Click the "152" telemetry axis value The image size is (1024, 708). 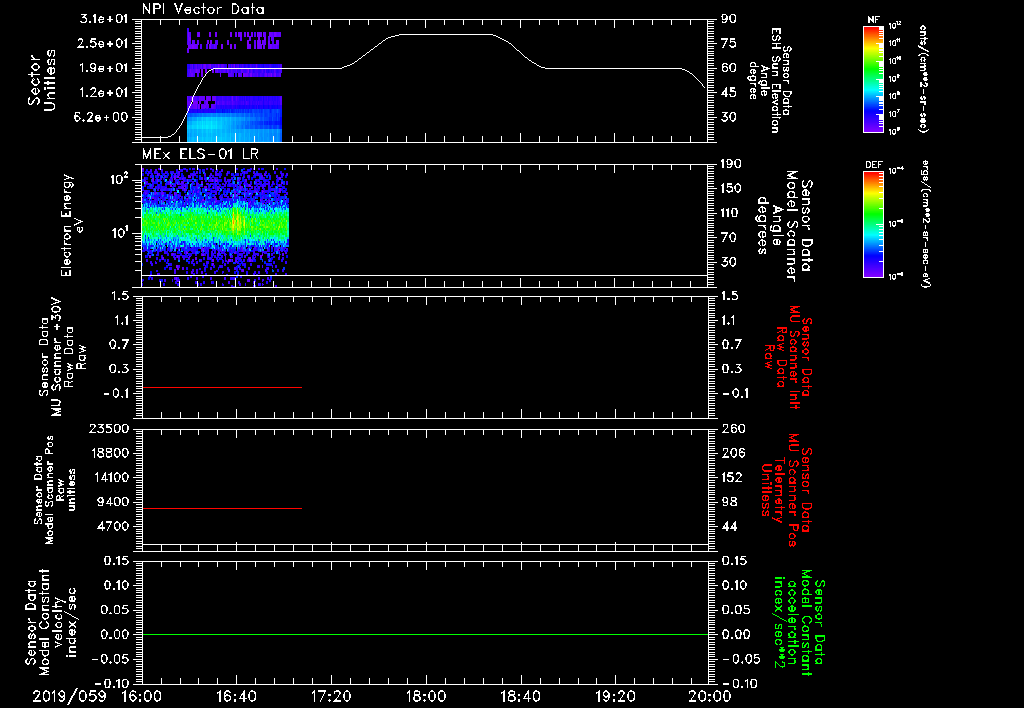click(x=732, y=477)
